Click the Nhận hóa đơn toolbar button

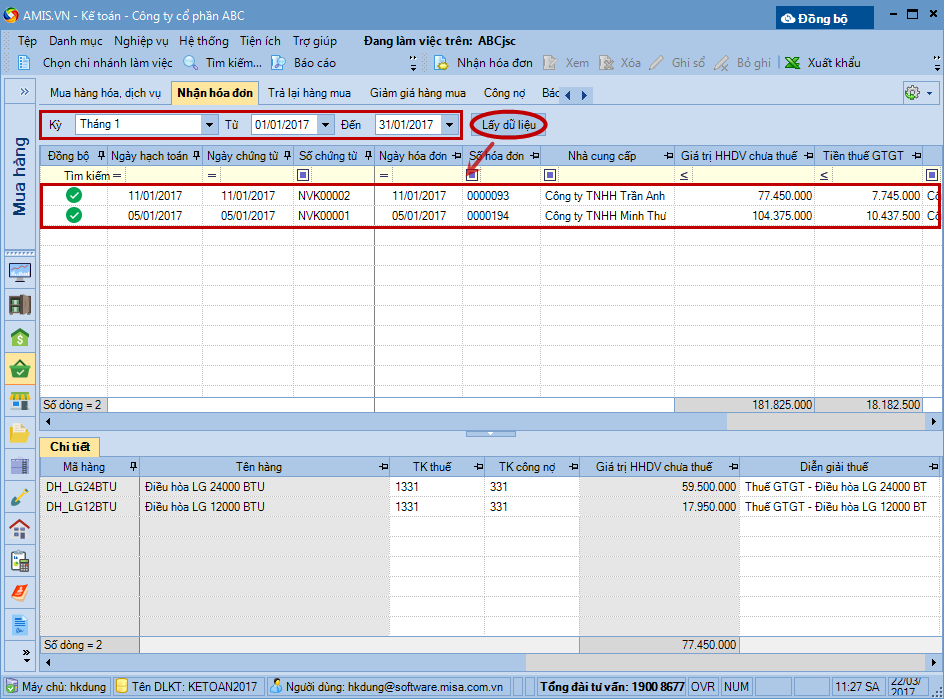(483, 63)
